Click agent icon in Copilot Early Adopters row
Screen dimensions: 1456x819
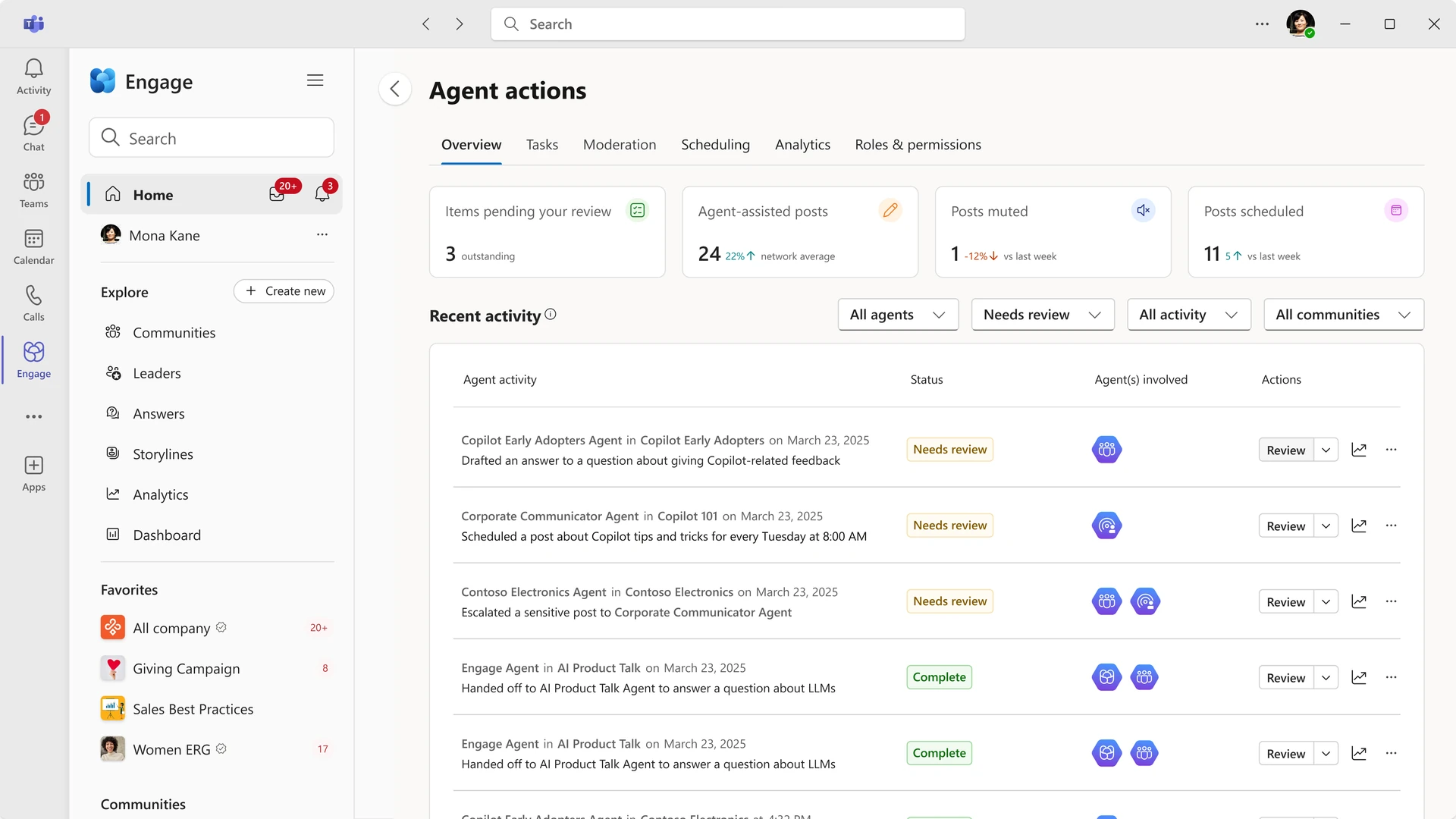coord(1106,450)
